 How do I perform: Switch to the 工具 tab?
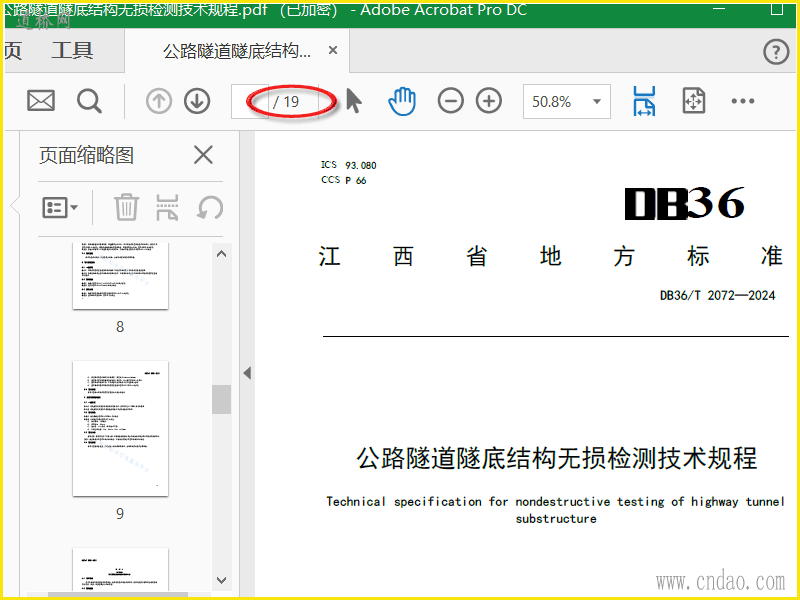[72, 50]
